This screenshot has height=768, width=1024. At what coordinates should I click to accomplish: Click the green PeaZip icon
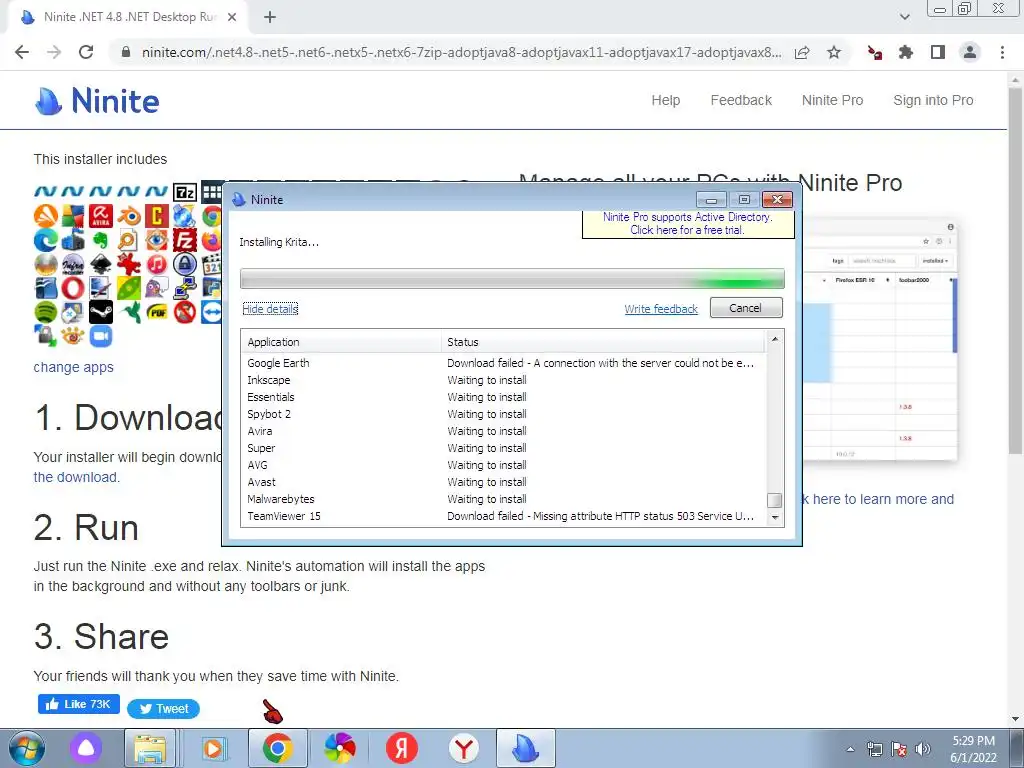129,288
